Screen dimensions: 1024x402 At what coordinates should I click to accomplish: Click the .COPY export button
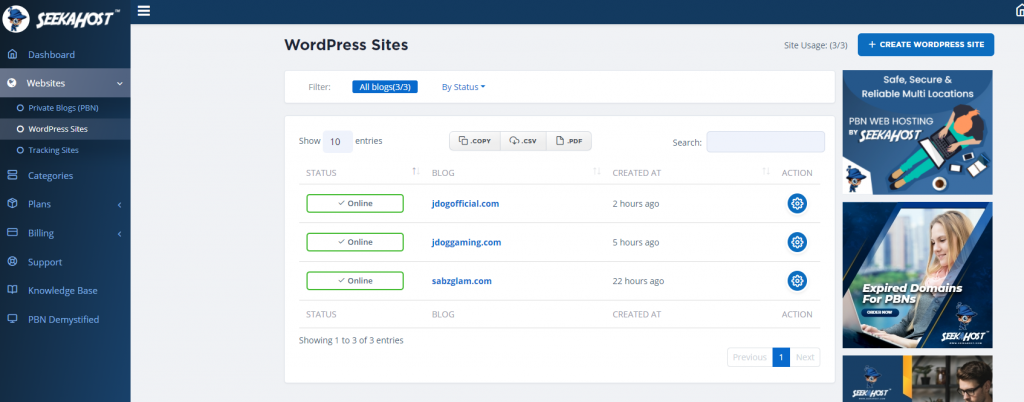click(x=475, y=141)
